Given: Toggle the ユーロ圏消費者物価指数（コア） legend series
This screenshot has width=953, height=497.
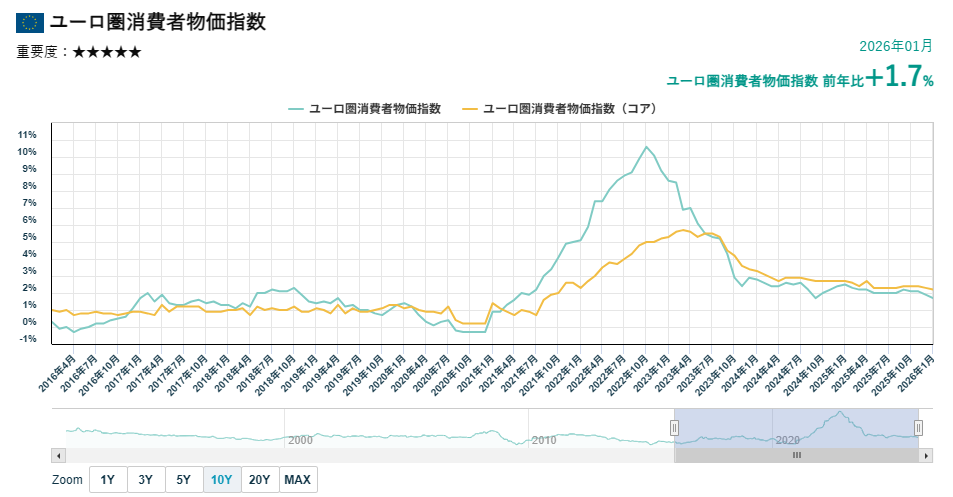Looking at the screenshot, I should (560, 109).
